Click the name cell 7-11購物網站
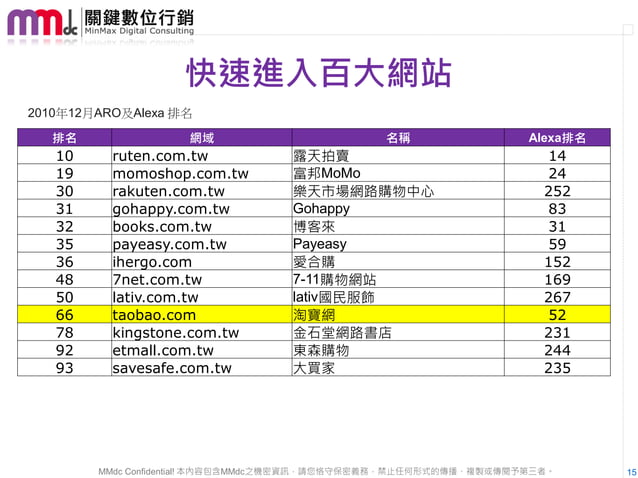 pyautogui.click(x=398, y=279)
